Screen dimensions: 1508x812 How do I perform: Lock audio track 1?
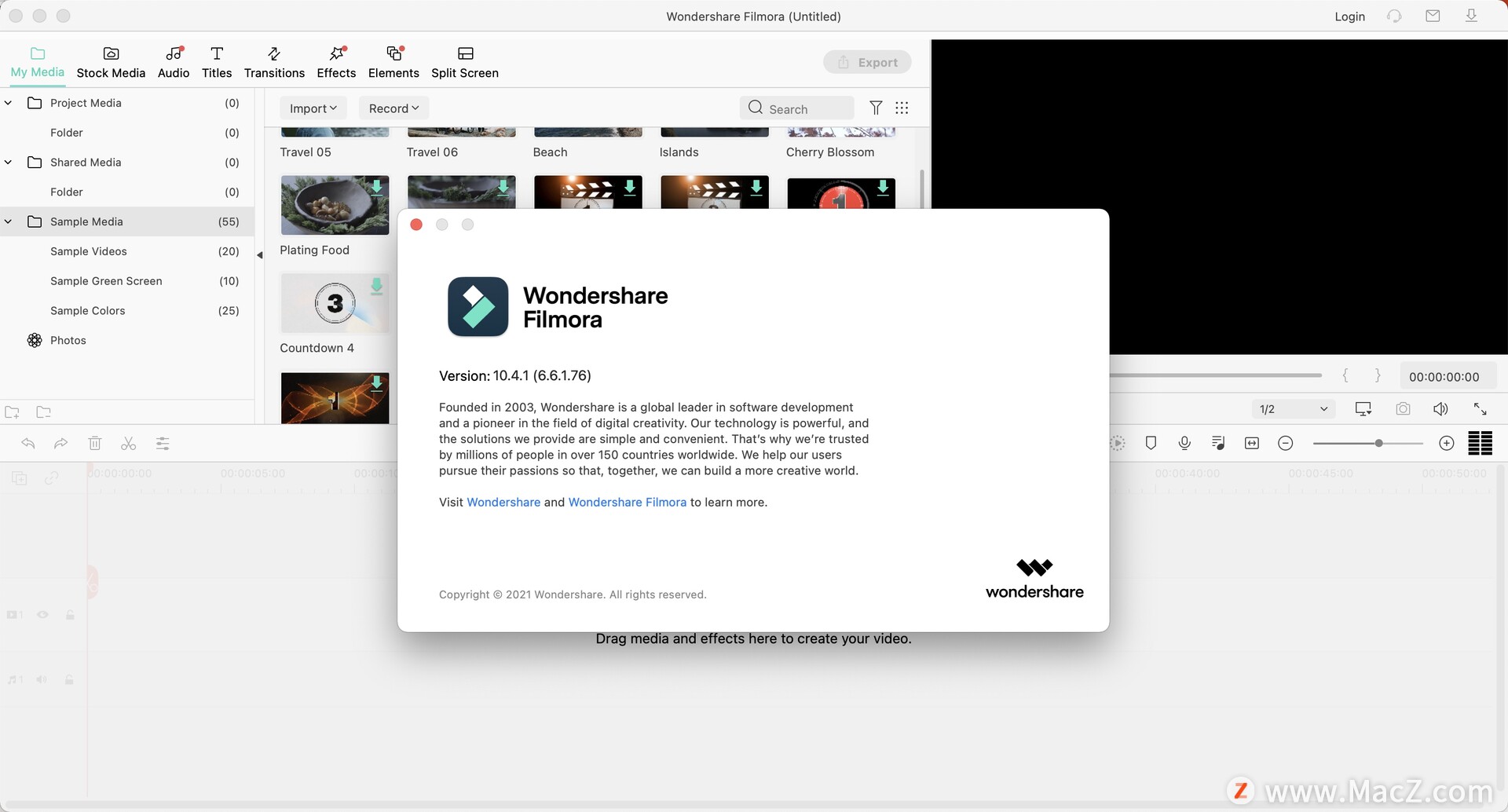69,679
